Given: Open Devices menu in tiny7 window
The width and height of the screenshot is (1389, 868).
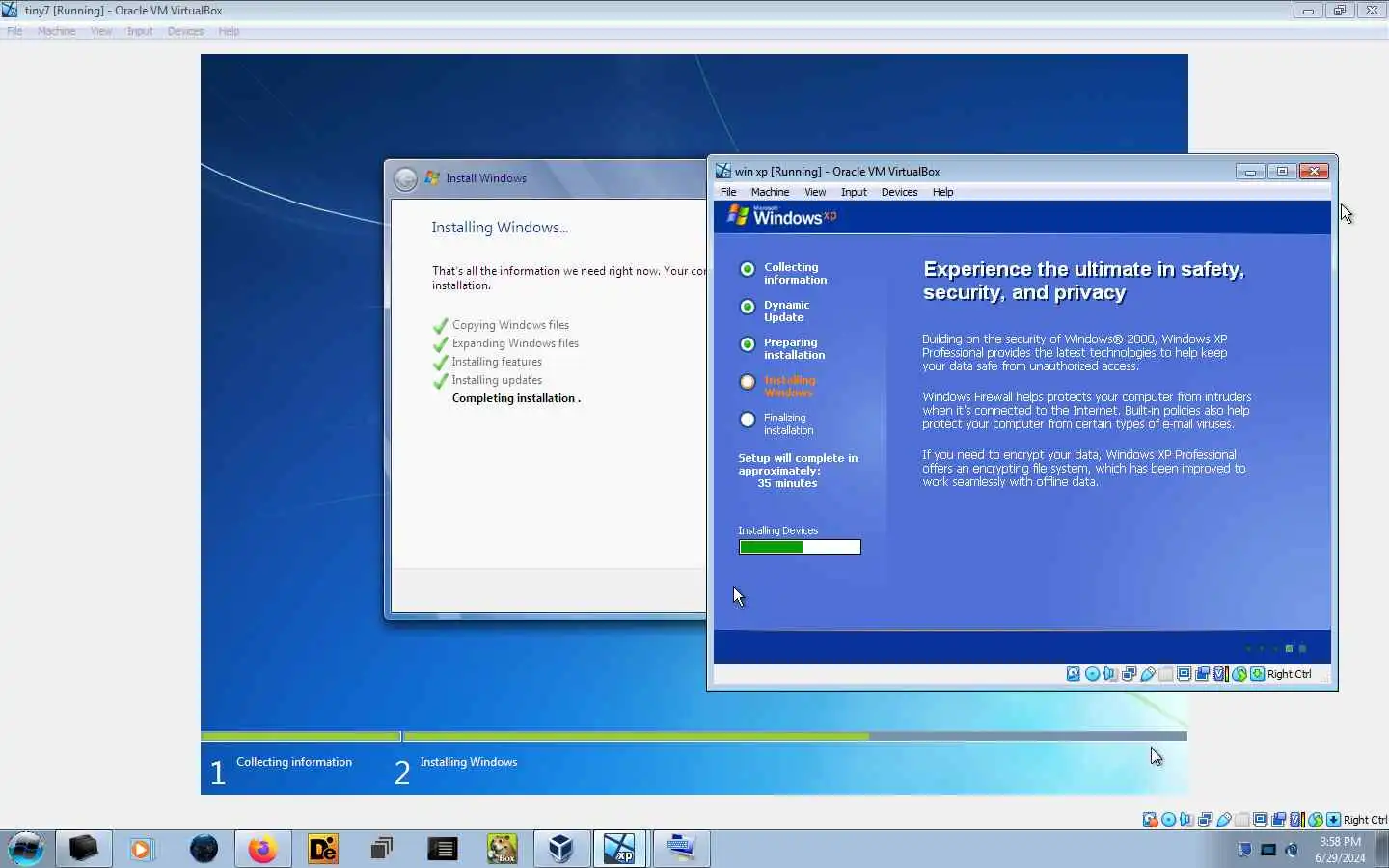Looking at the screenshot, I should pyautogui.click(x=185, y=31).
